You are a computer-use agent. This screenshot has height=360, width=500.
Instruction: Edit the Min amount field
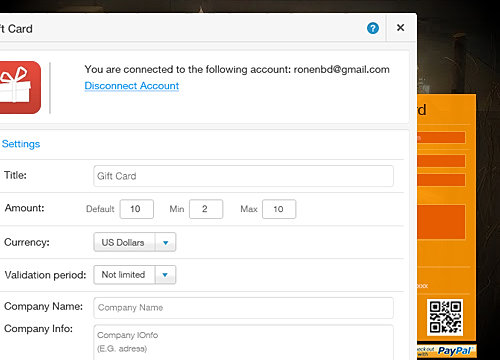tap(206, 209)
